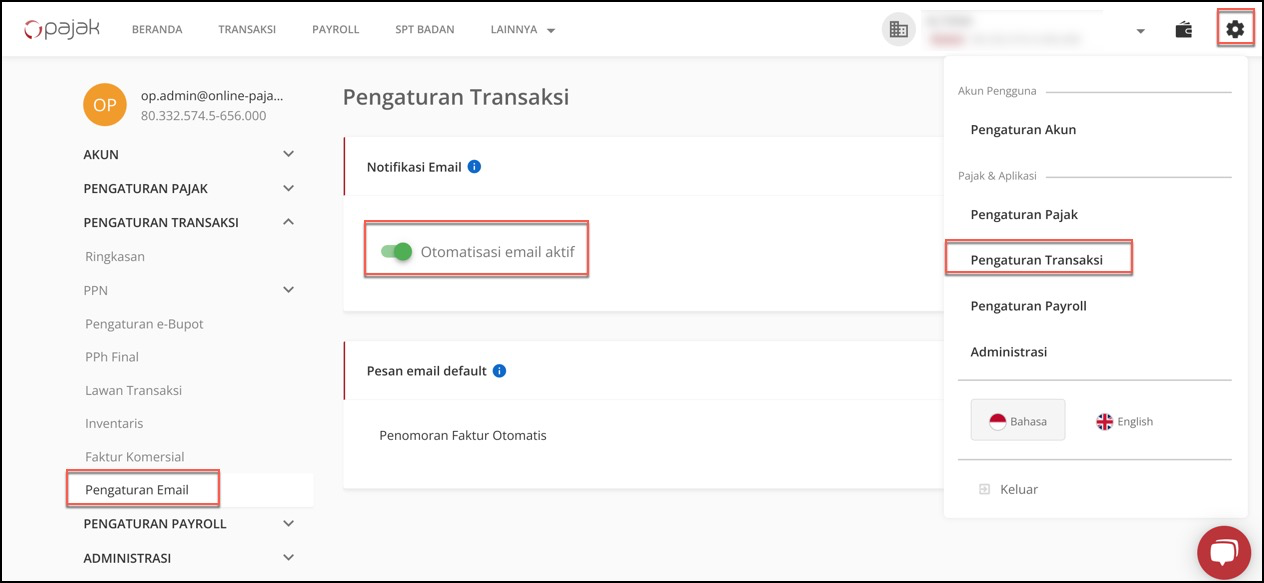Click Keluar to log out
Viewport: 1264px width, 583px height.
pos(1018,489)
